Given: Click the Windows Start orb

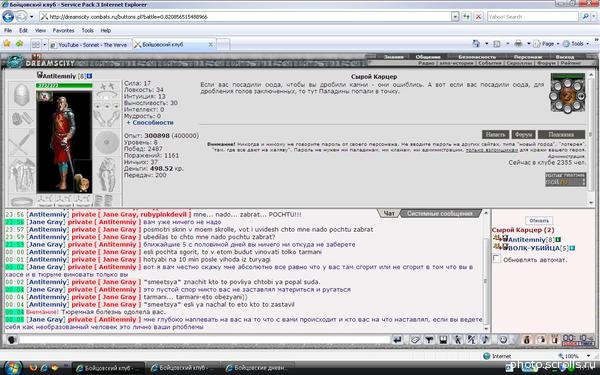Looking at the screenshot, I should (x=12, y=368).
